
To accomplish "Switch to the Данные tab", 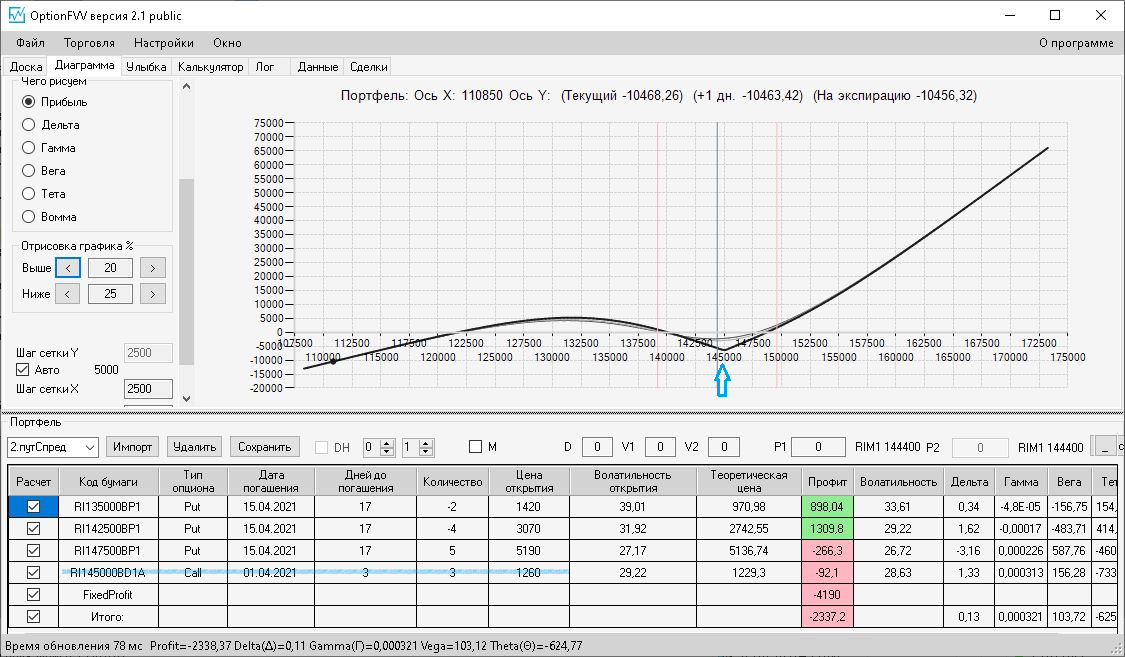I will coord(318,67).
